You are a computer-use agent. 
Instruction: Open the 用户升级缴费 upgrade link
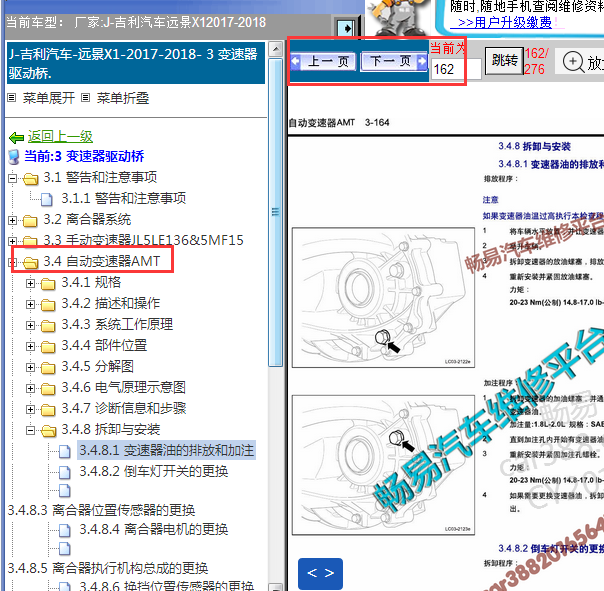(x=505, y=22)
